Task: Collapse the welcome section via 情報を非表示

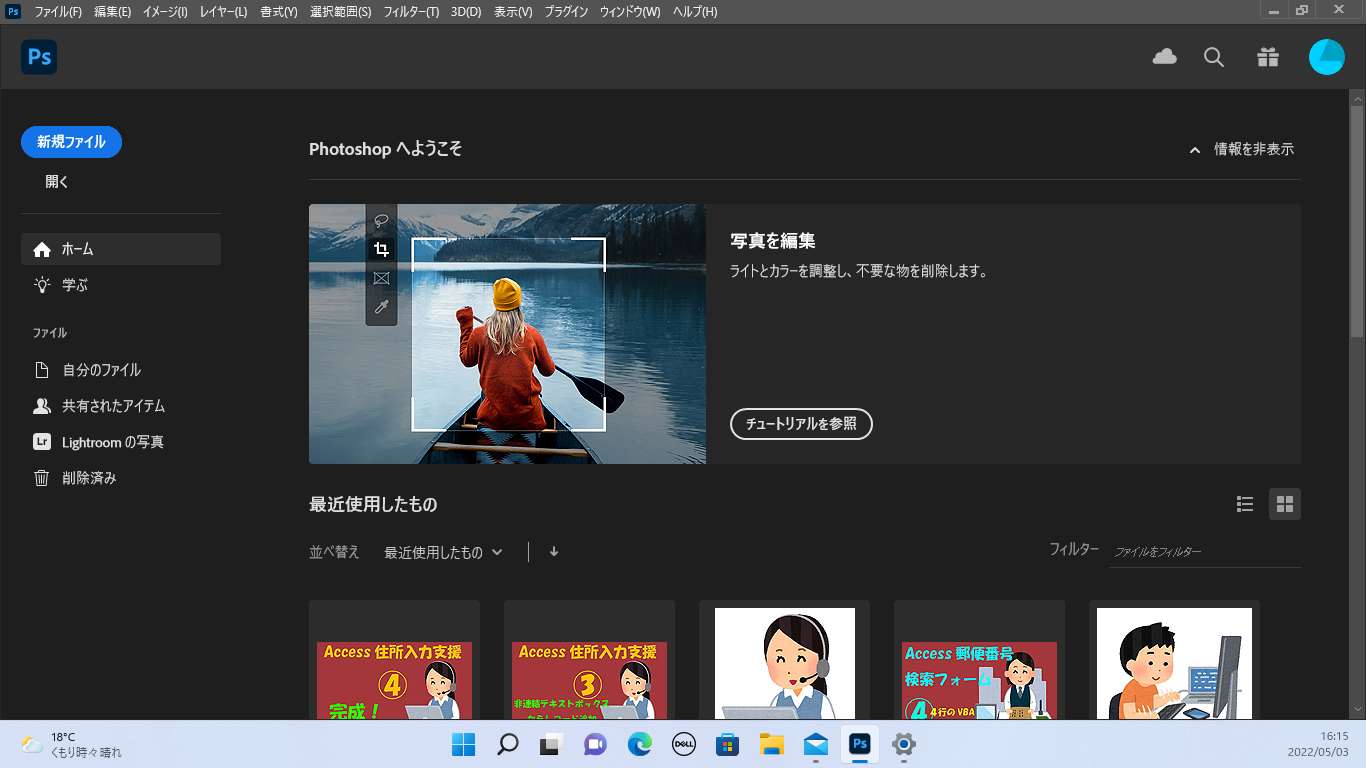Action: (x=1241, y=149)
